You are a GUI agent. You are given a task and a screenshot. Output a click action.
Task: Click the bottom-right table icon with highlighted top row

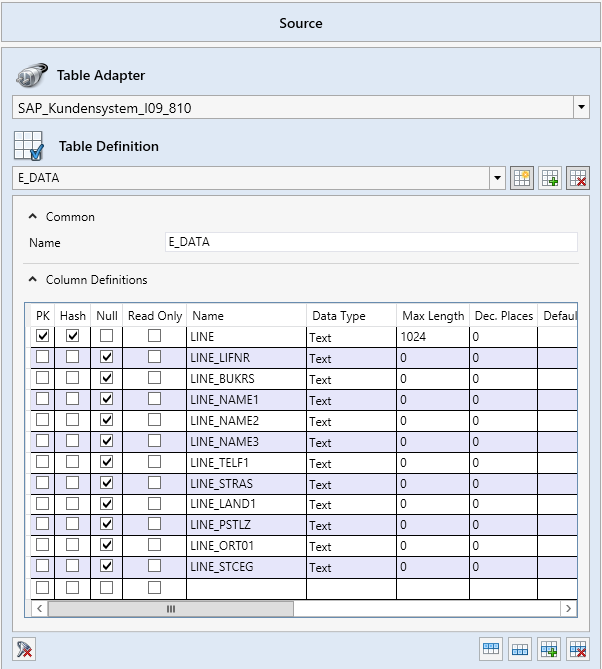point(492,648)
